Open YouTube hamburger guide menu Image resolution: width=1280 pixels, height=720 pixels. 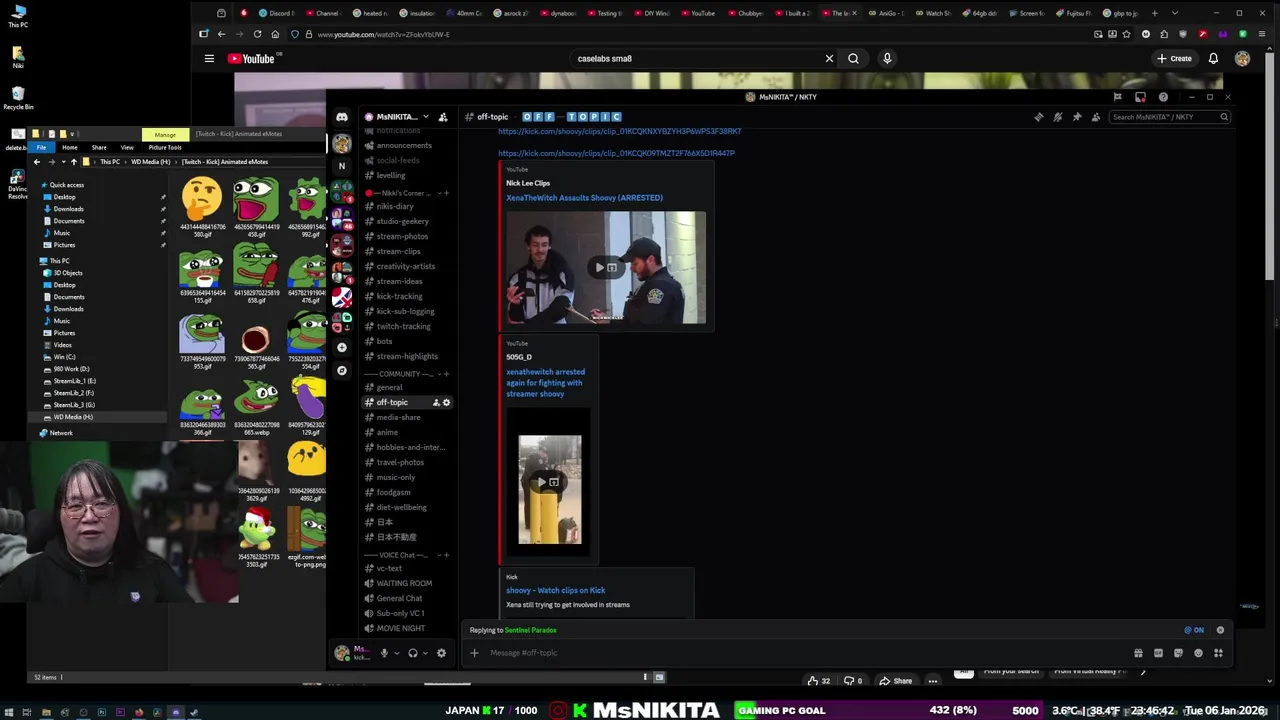click(x=209, y=59)
